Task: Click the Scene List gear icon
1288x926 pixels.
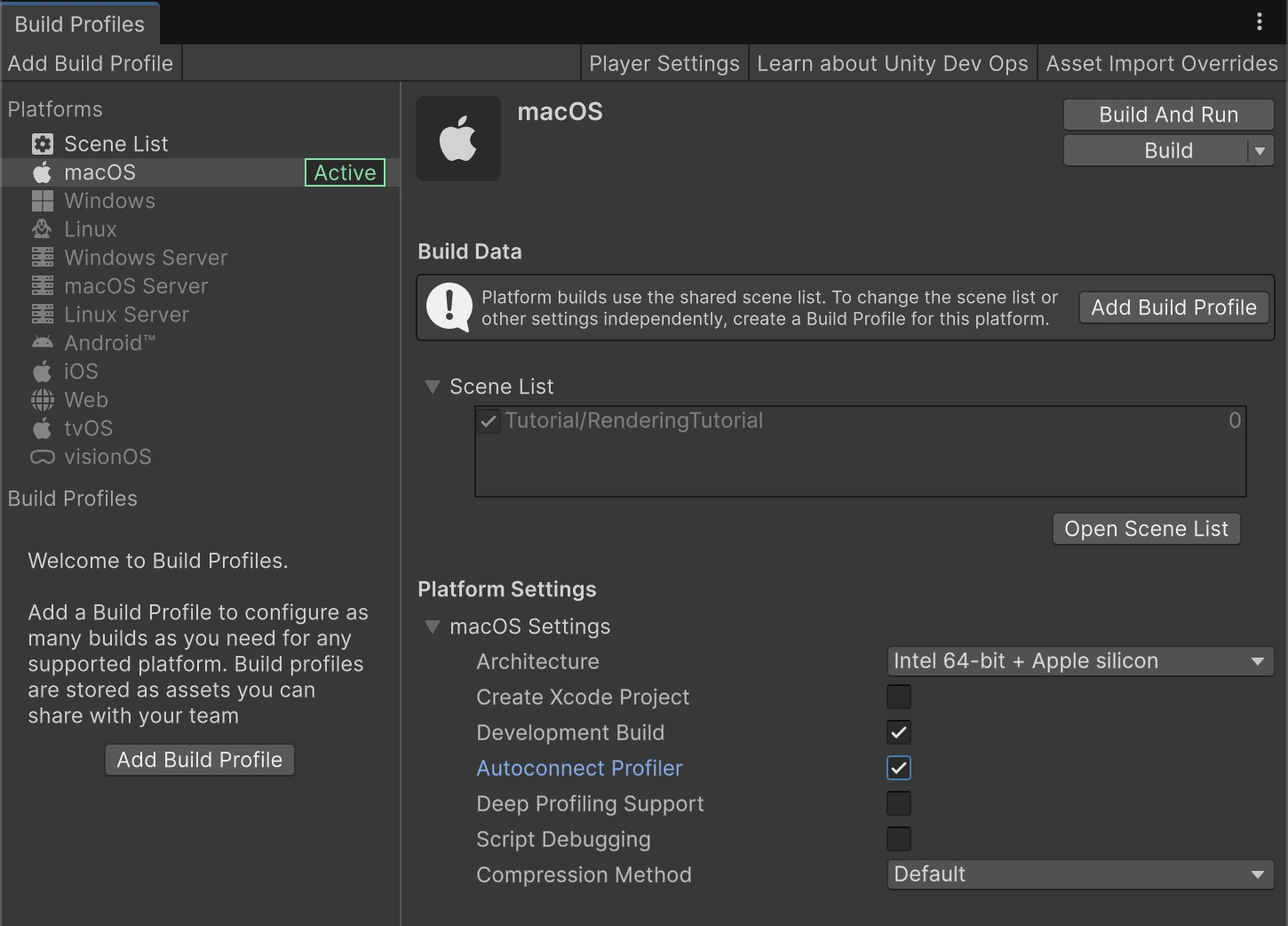Action: tap(43, 144)
